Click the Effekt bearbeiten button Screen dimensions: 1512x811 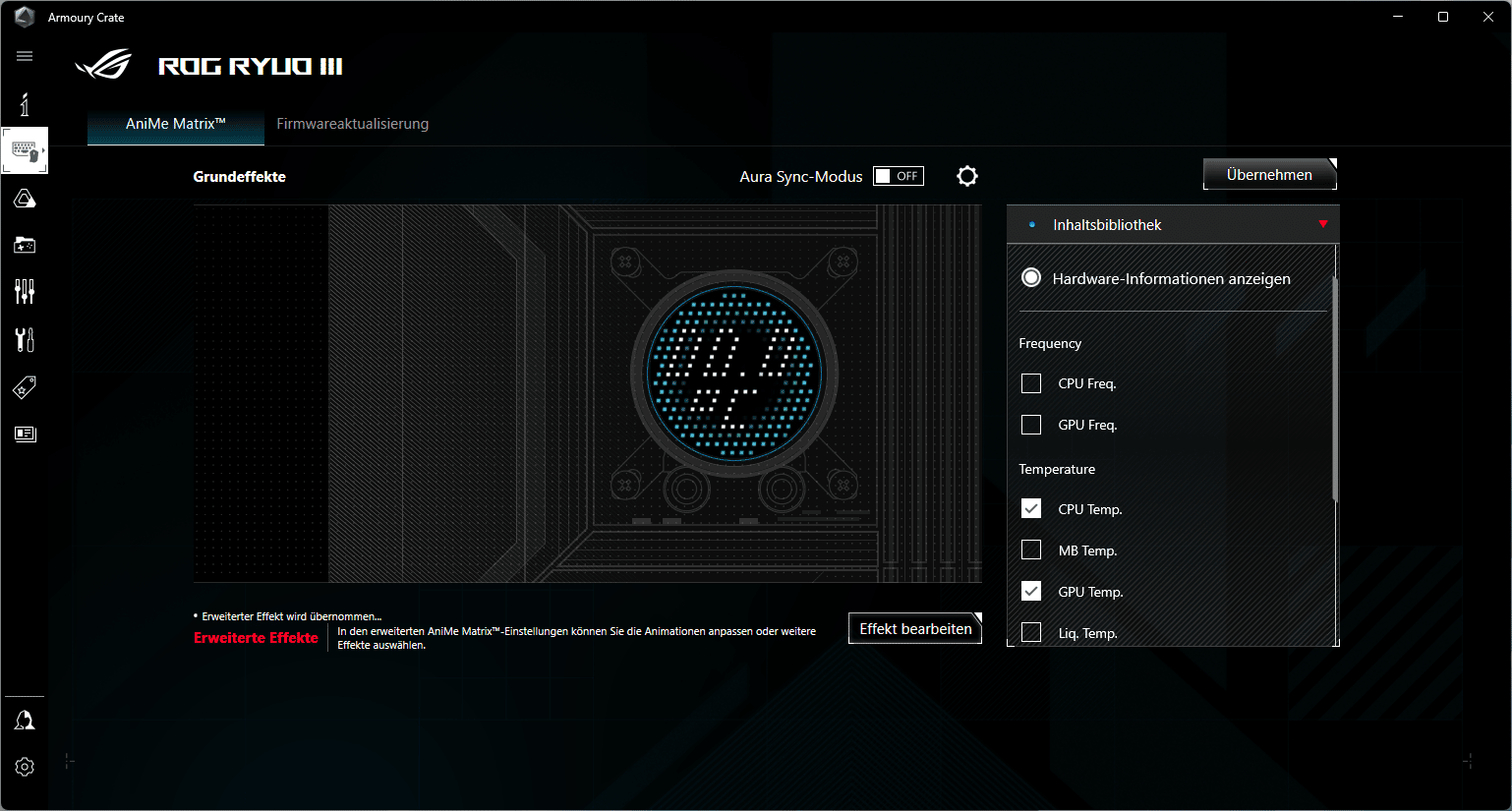tap(915, 629)
